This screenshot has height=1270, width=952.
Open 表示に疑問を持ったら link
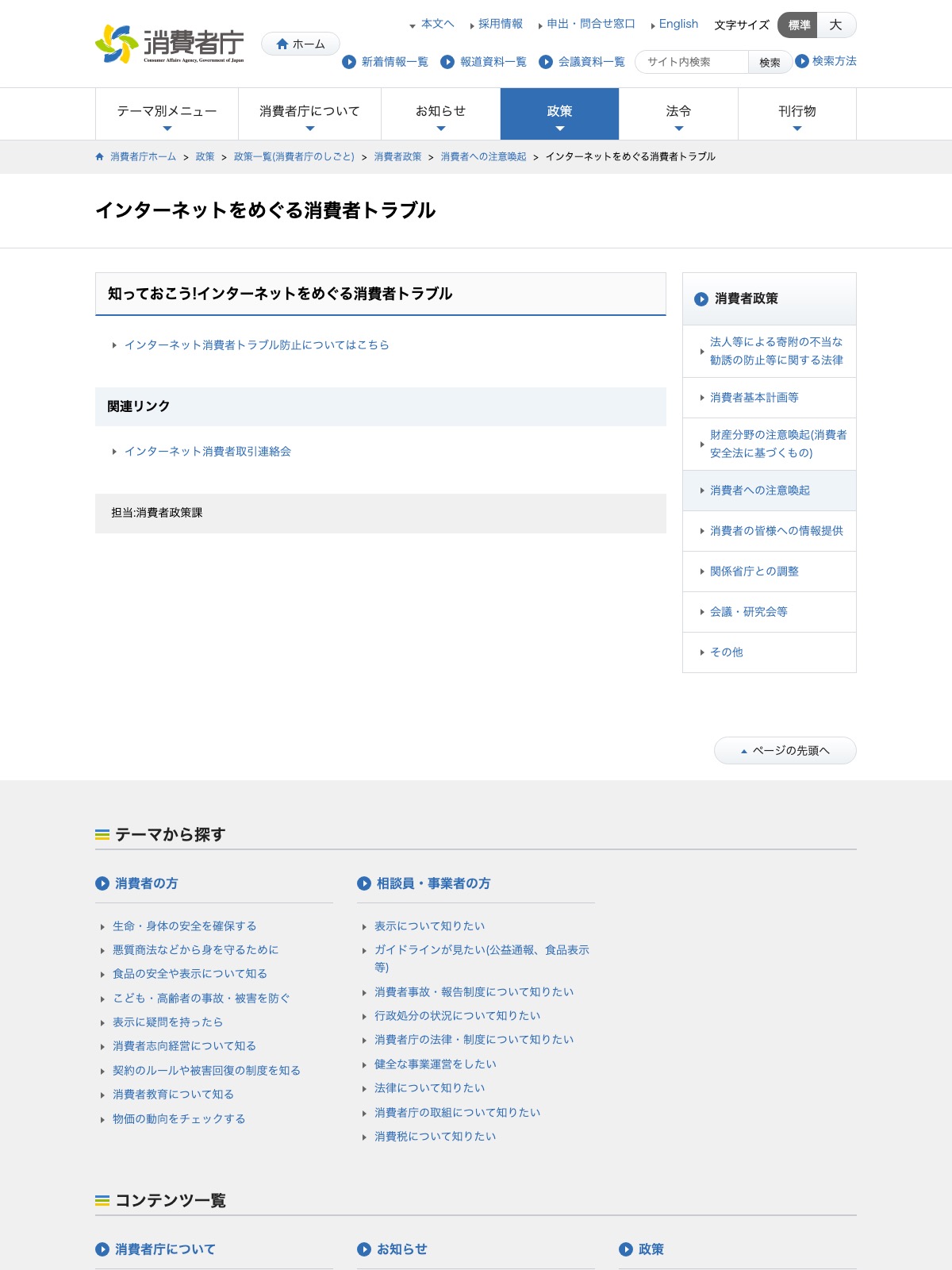point(168,1022)
